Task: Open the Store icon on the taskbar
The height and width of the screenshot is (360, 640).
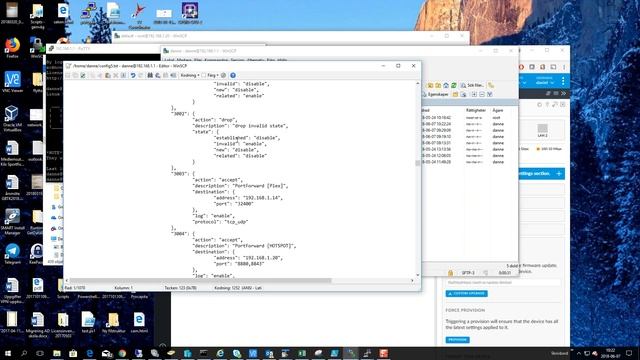Action: pyautogui.click(x=73, y=353)
